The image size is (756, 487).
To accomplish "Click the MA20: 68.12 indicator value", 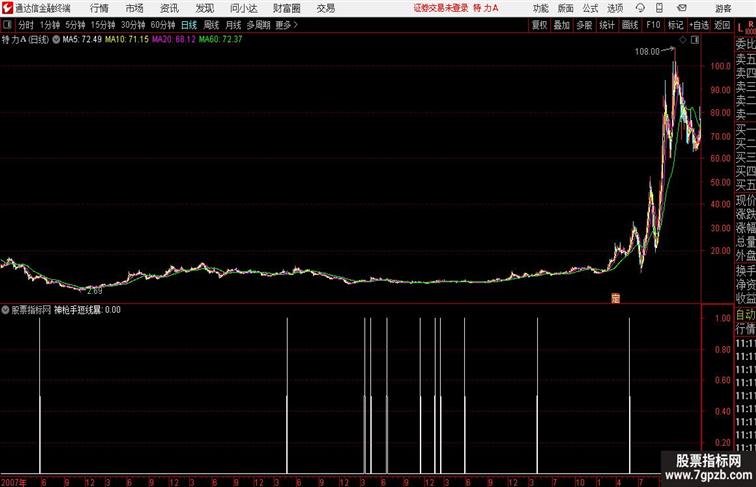I will (x=174, y=40).
